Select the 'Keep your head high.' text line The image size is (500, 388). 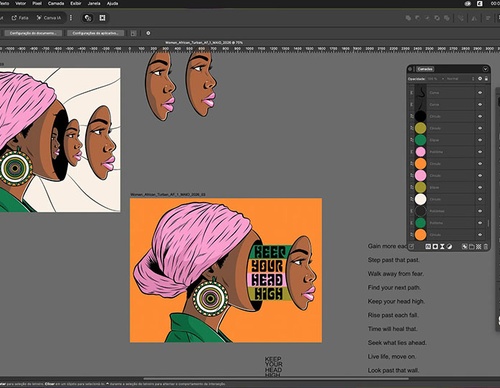(x=396, y=301)
